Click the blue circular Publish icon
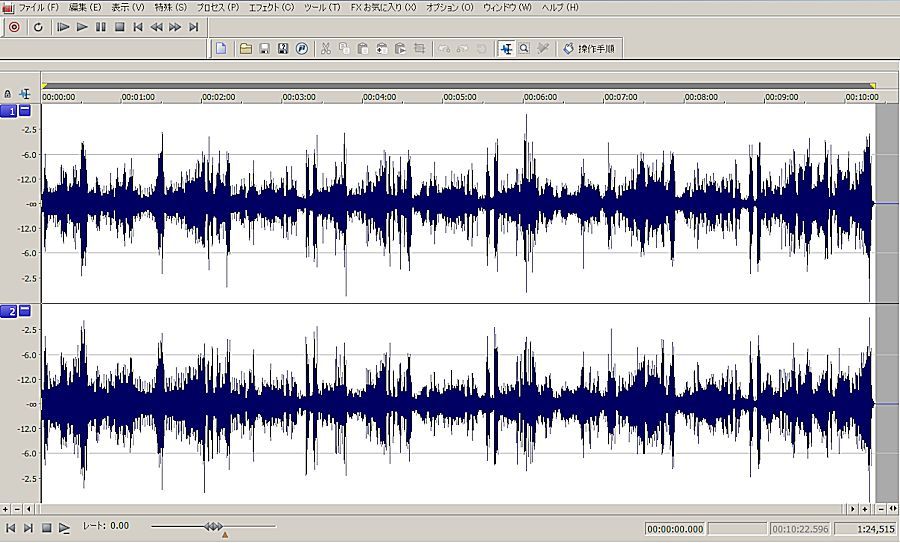 (x=302, y=49)
